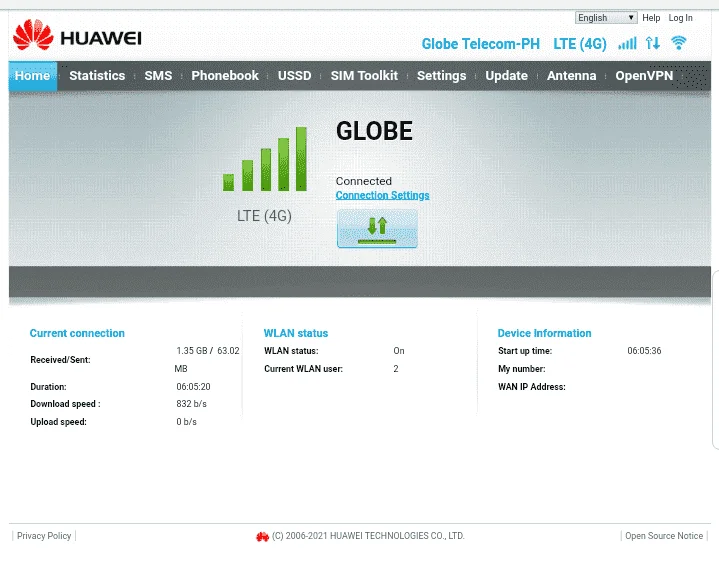Open the USSD tab
This screenshot has width=719, height=586.
pyautogui.click(x=294, y=76)
